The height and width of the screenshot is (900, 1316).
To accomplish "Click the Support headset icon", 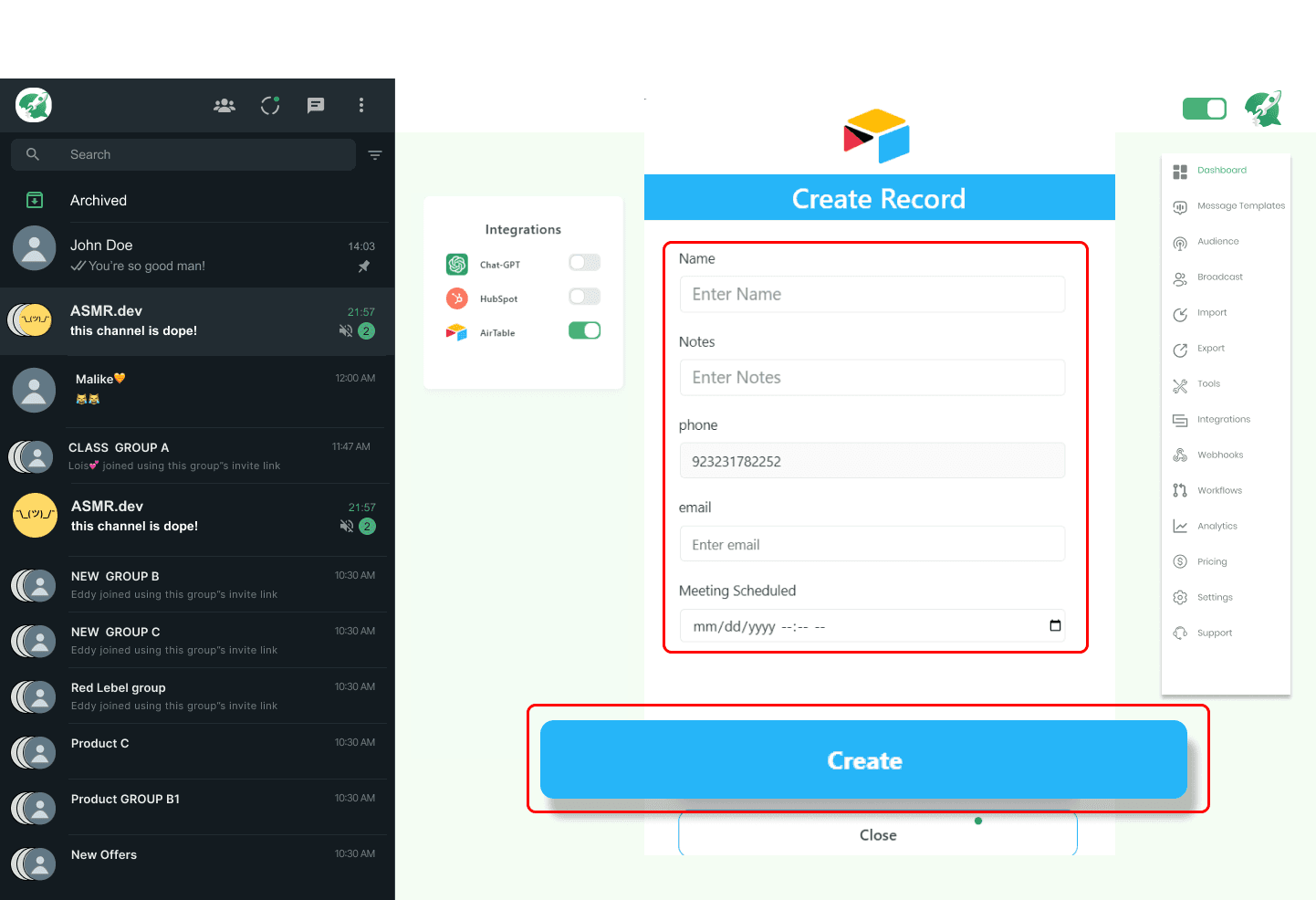I will click(x=1180, y=633).
